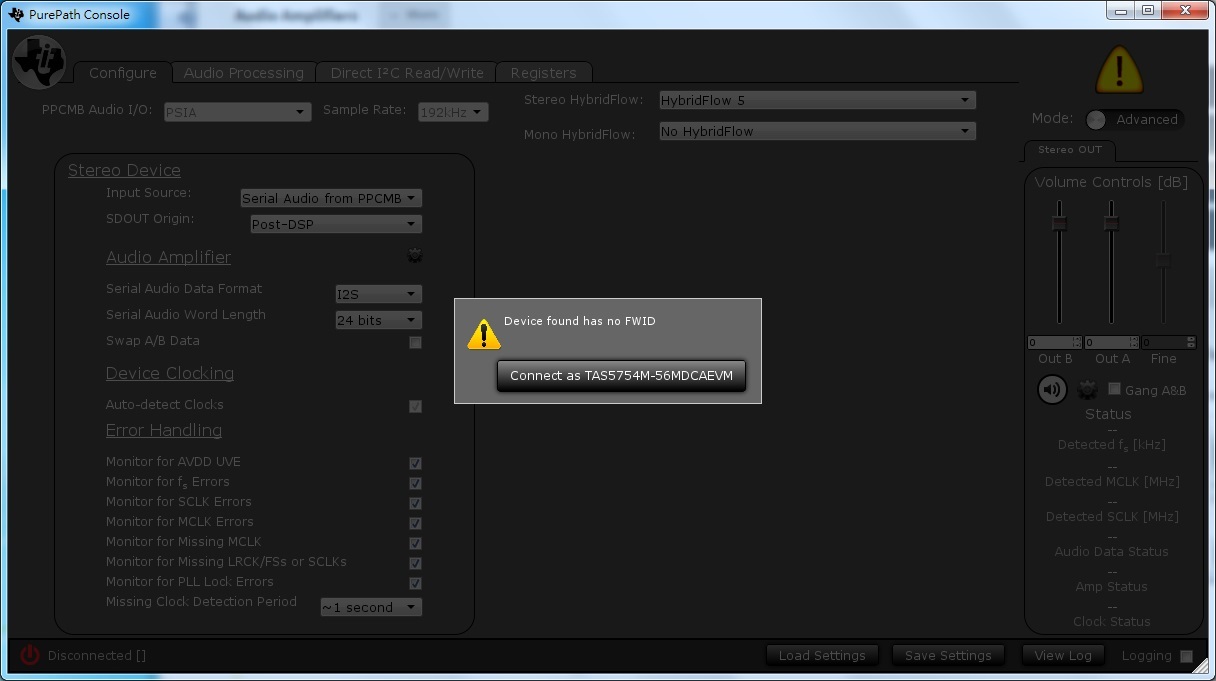Open Audio Amplifier settings gear icon
Viewport: 1216px width, 681px height.
coord(415,257)
